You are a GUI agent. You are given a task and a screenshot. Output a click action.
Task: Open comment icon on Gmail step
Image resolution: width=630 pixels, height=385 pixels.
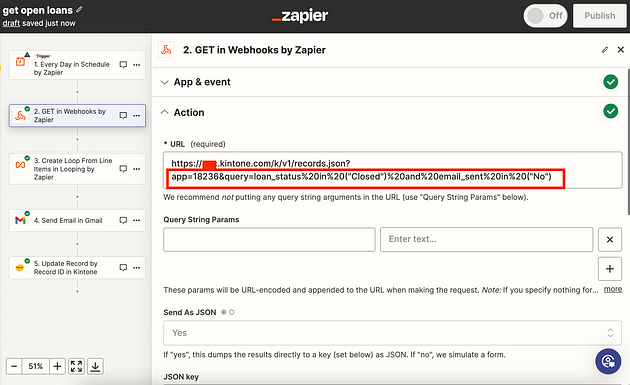123,220
